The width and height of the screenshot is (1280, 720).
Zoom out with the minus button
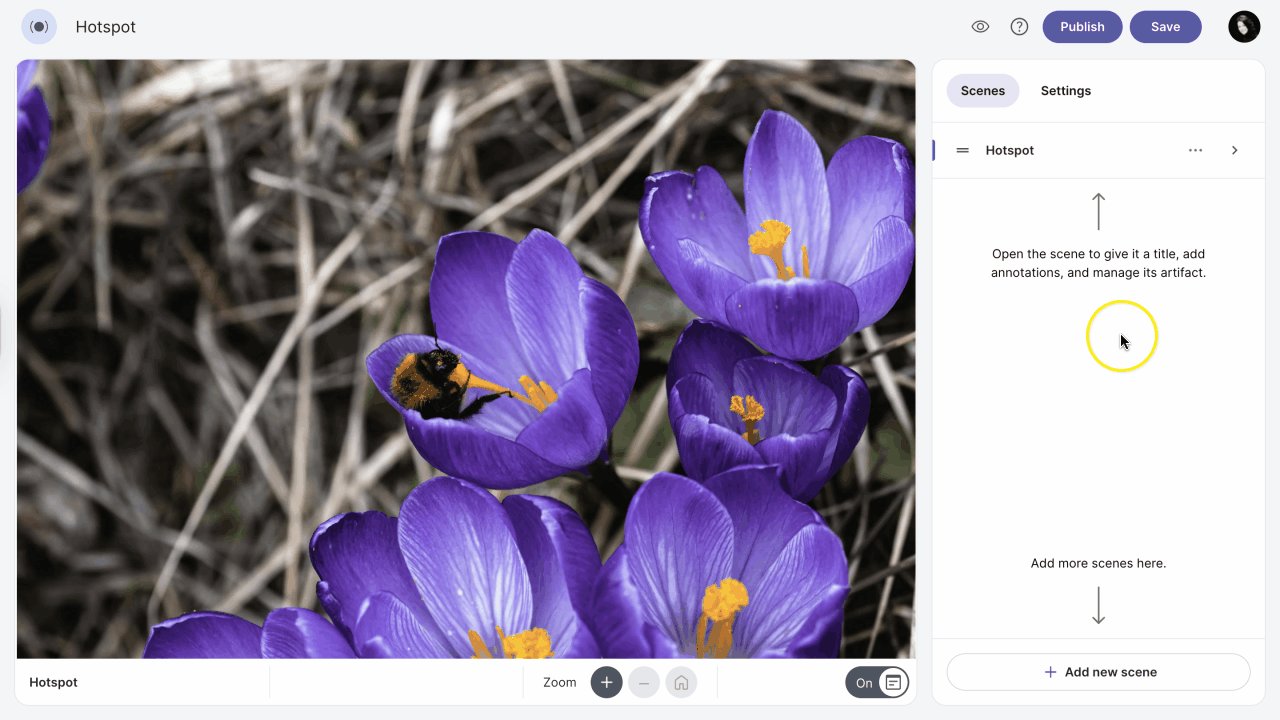click(x=644, y=683)
